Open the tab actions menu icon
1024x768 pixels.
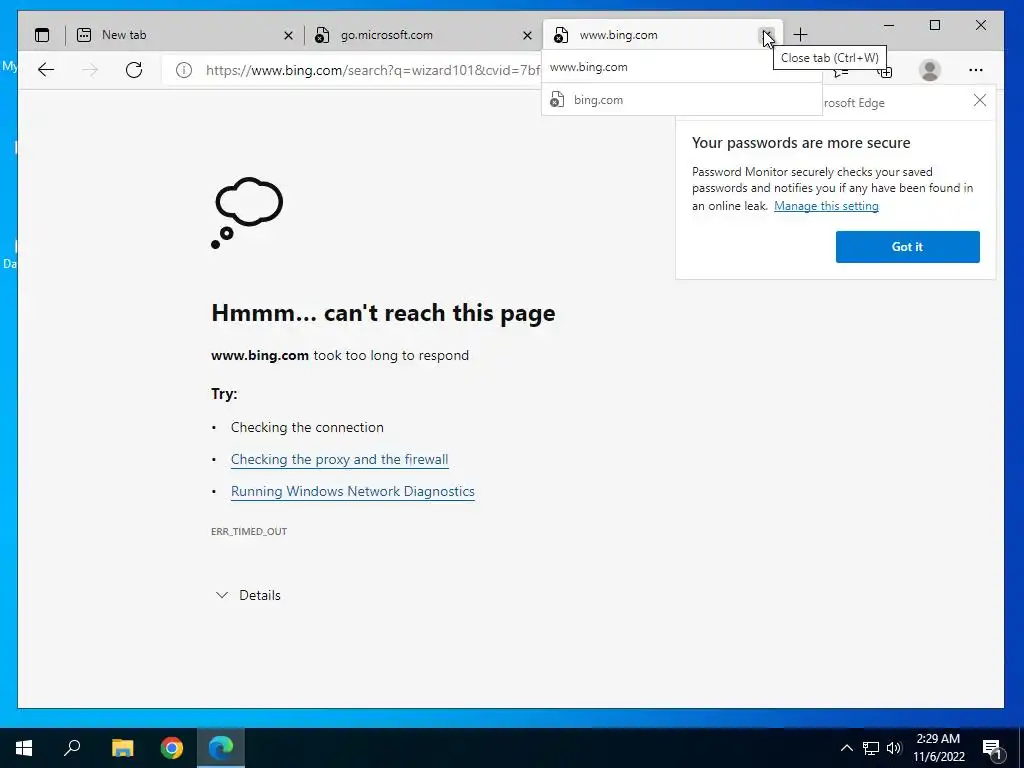[42, 35]
